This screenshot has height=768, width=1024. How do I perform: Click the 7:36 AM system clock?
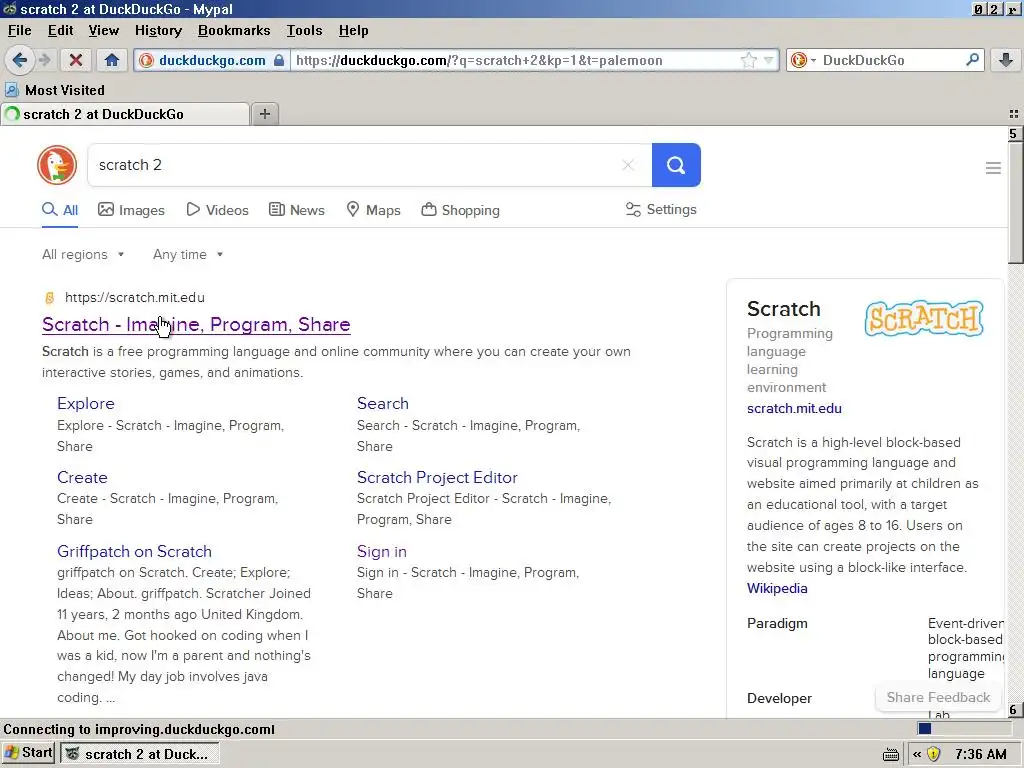[980, 754]
